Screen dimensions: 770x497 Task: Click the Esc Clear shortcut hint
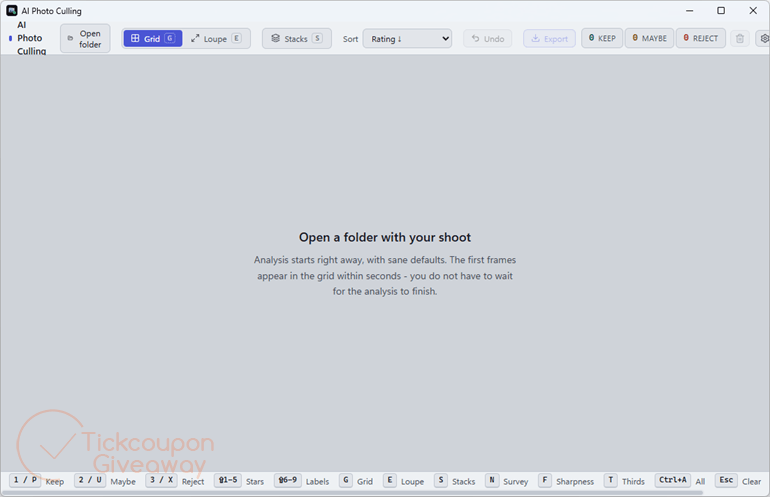pos(739,481)
